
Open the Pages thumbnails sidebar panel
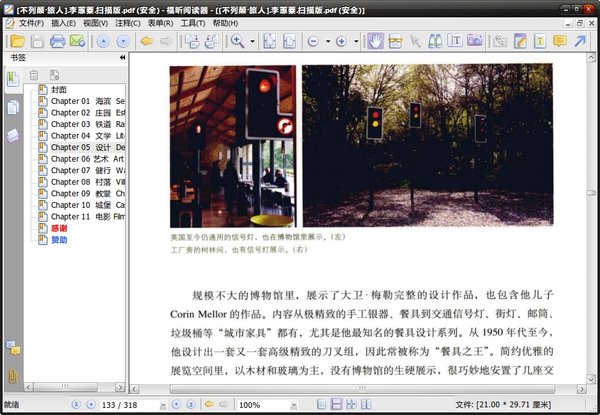pyautogui.click(x=13, y=107)
